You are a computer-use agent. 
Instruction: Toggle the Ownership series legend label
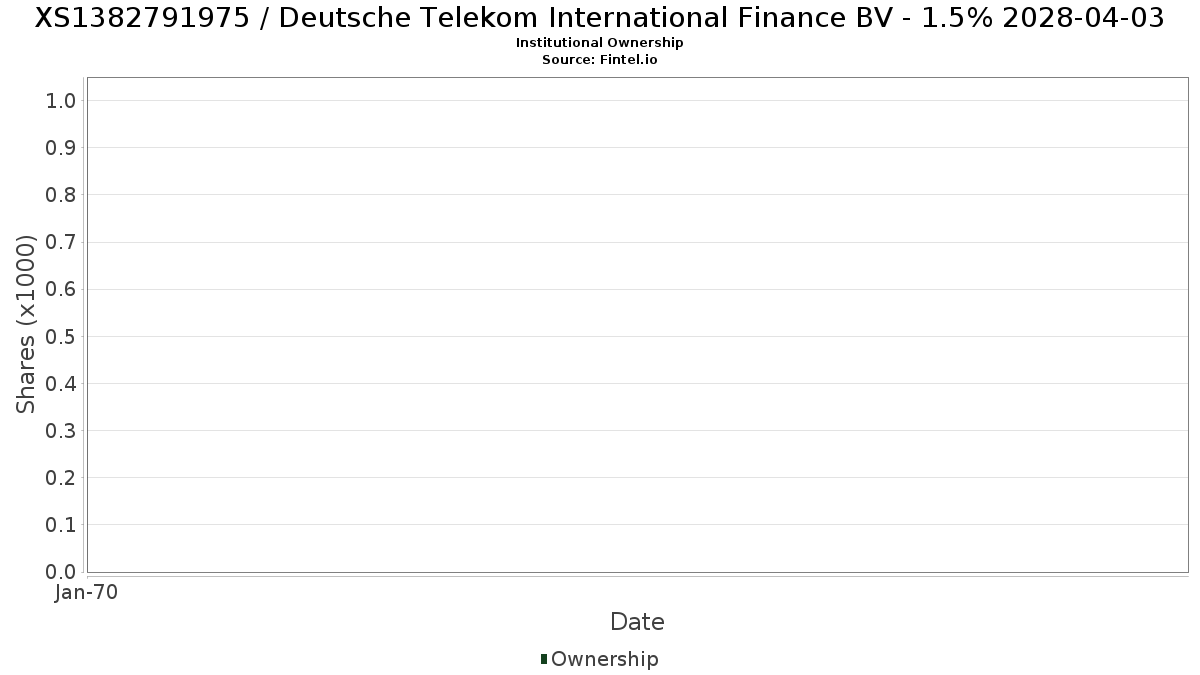click(604, 659)
